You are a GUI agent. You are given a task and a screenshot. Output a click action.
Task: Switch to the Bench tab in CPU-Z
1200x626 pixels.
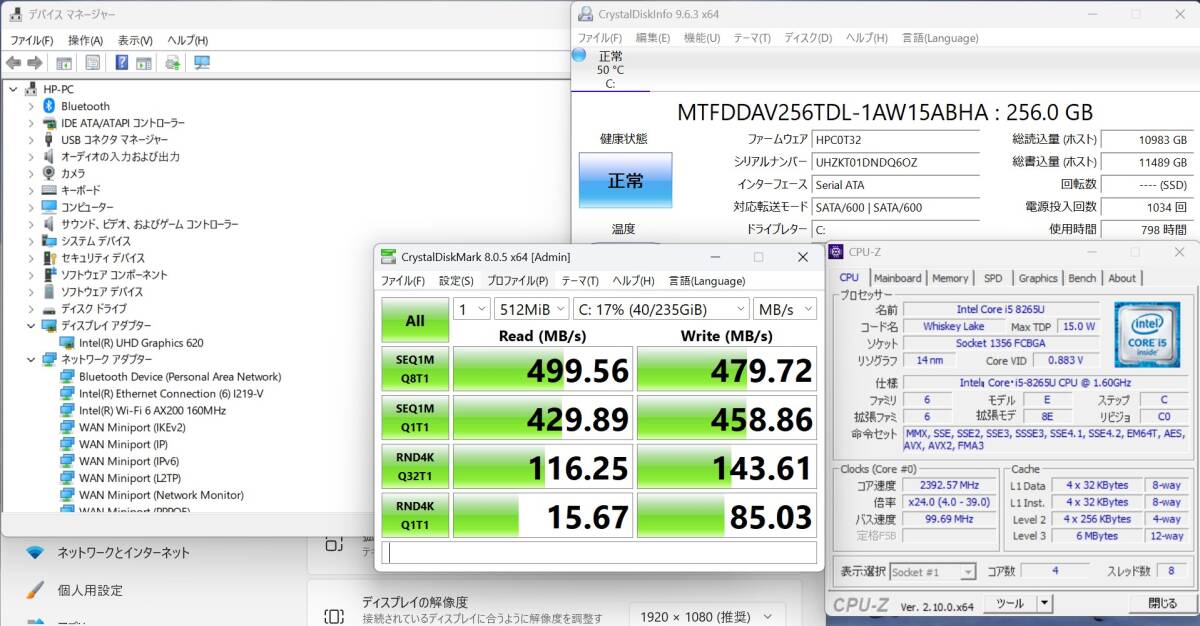(x=1082, y=278)
